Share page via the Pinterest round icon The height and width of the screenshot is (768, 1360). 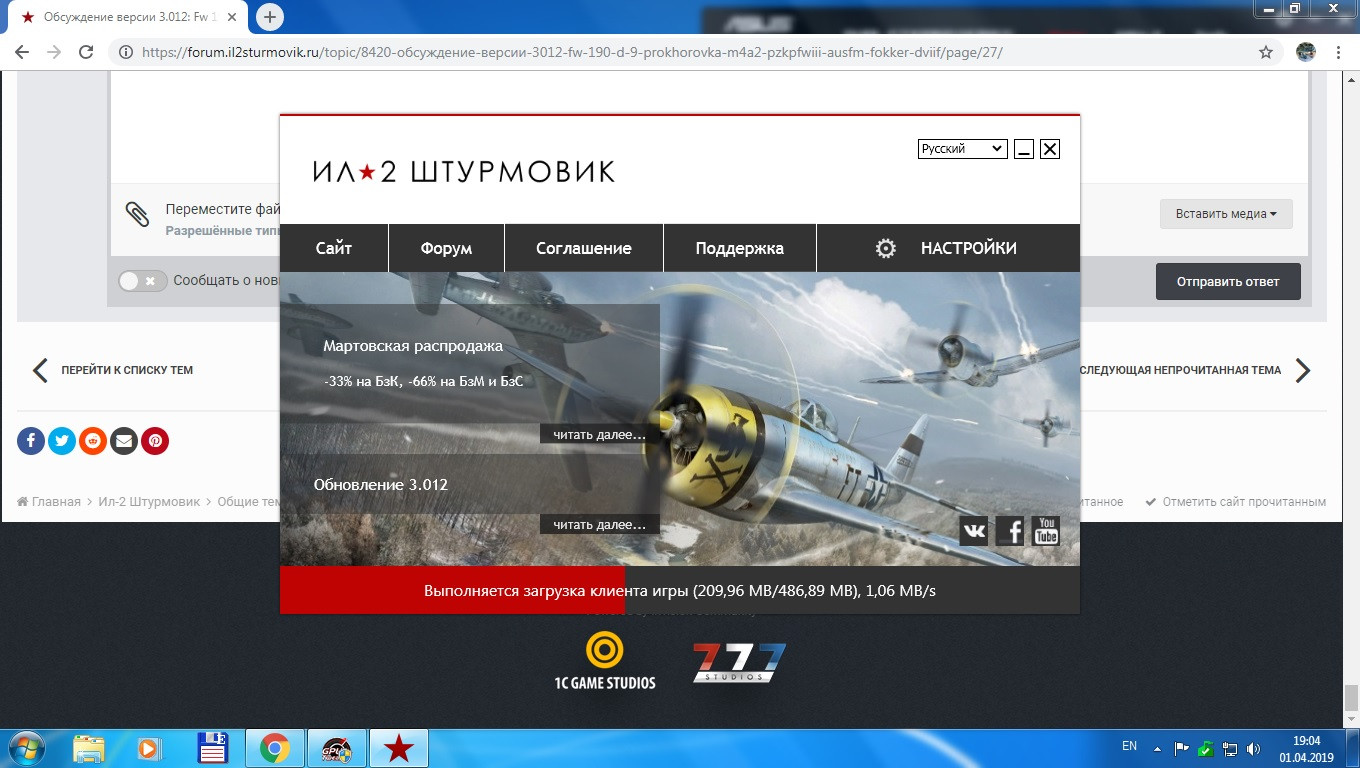tap(155, 440)
